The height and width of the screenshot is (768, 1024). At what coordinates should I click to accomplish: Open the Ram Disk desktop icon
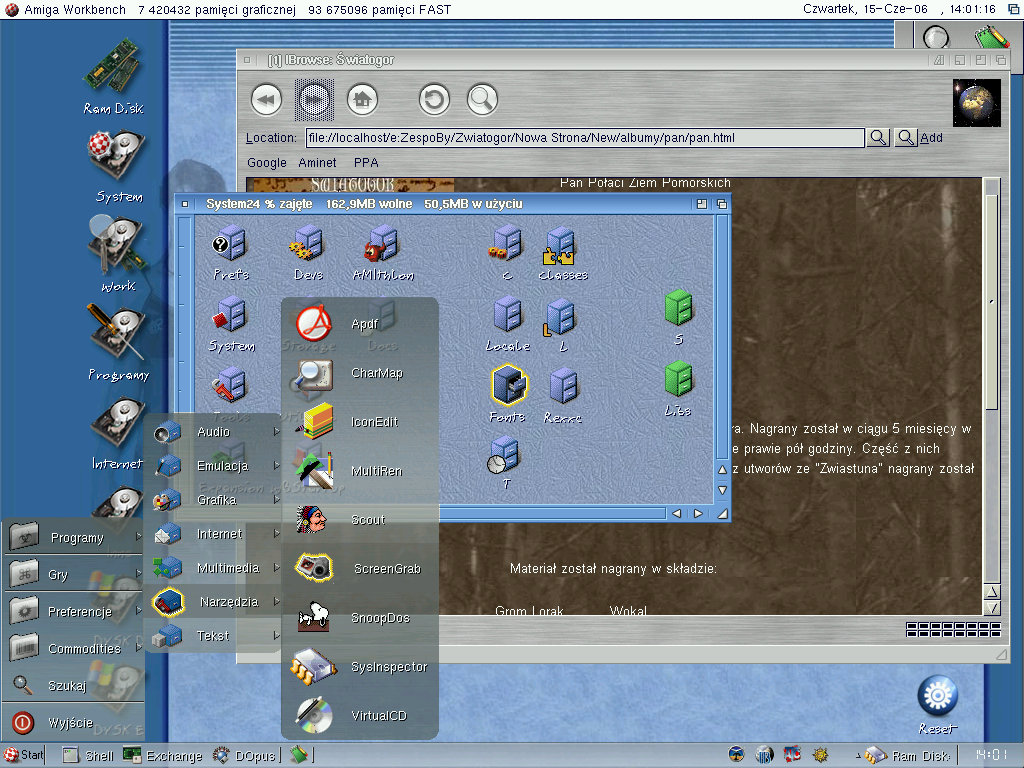pos(112,76)
